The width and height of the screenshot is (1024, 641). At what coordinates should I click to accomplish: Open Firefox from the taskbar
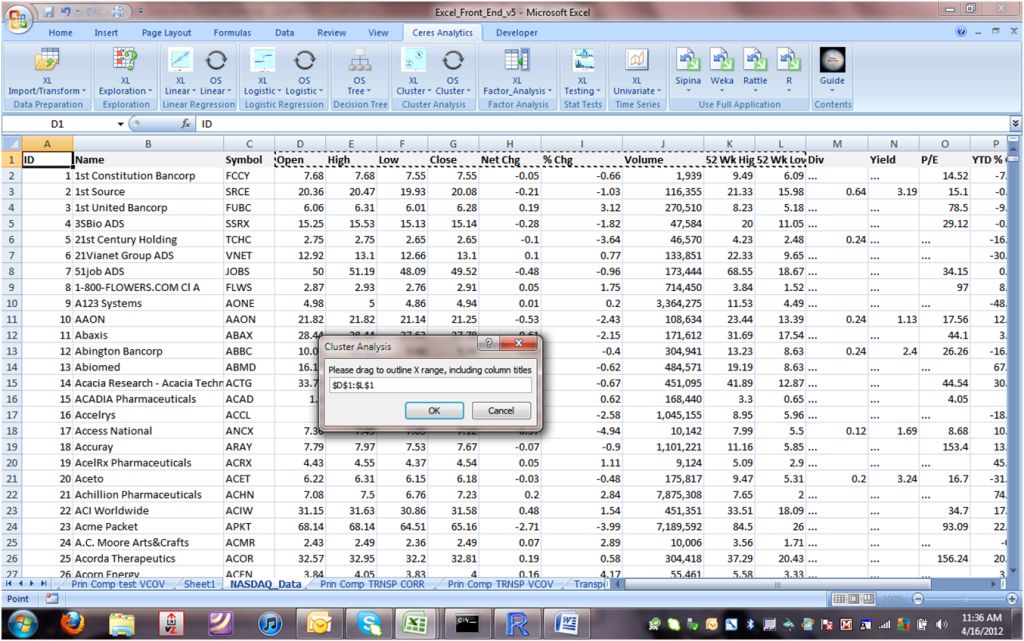(x=72, y=624)
